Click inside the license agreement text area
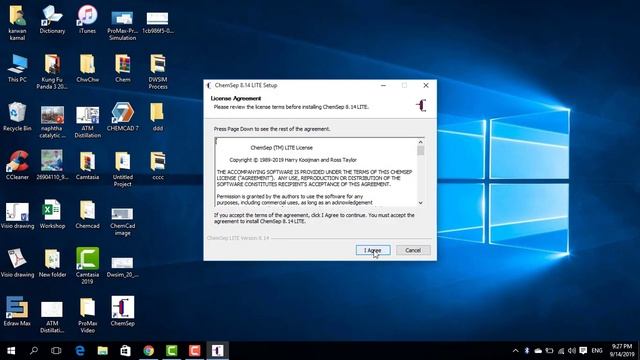 316,172
